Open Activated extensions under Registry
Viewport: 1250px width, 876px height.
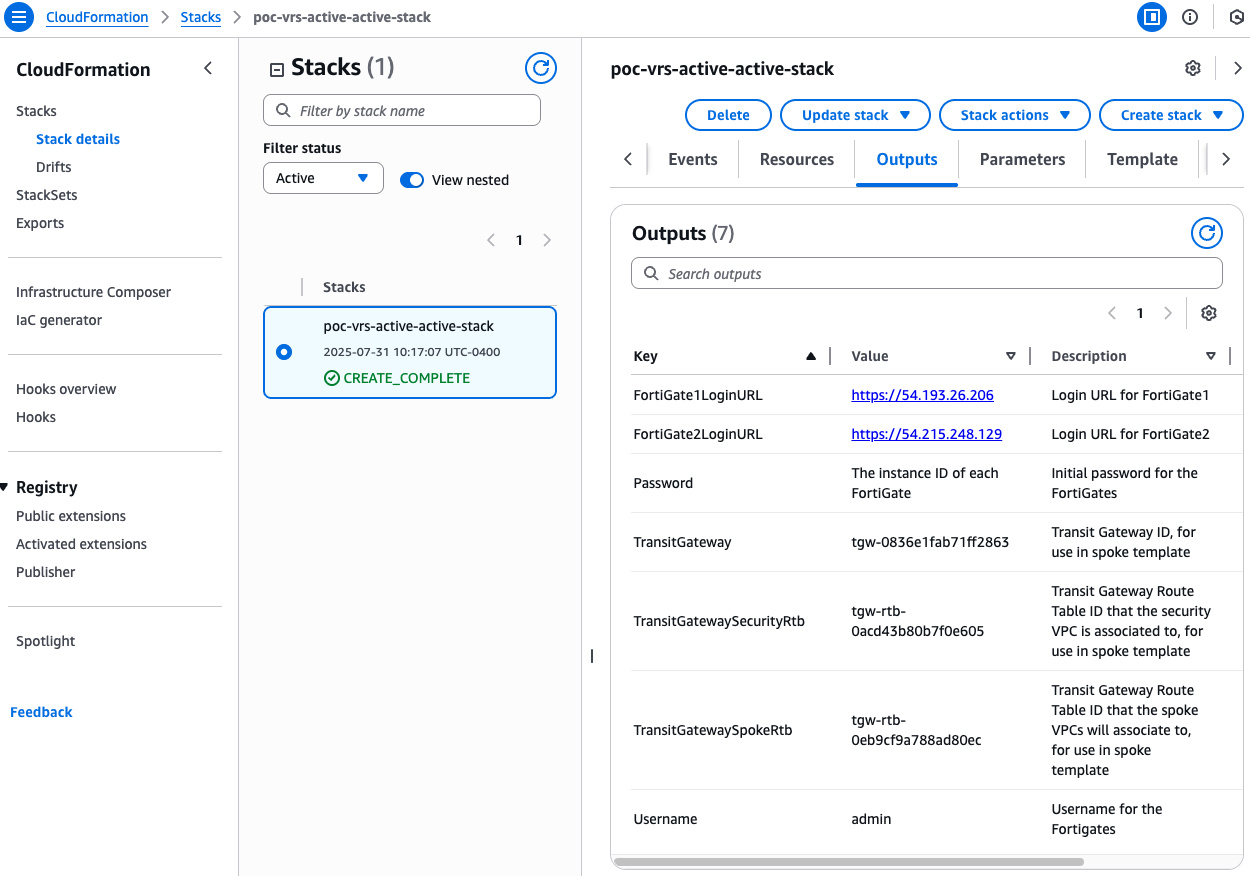pos(81,544)
